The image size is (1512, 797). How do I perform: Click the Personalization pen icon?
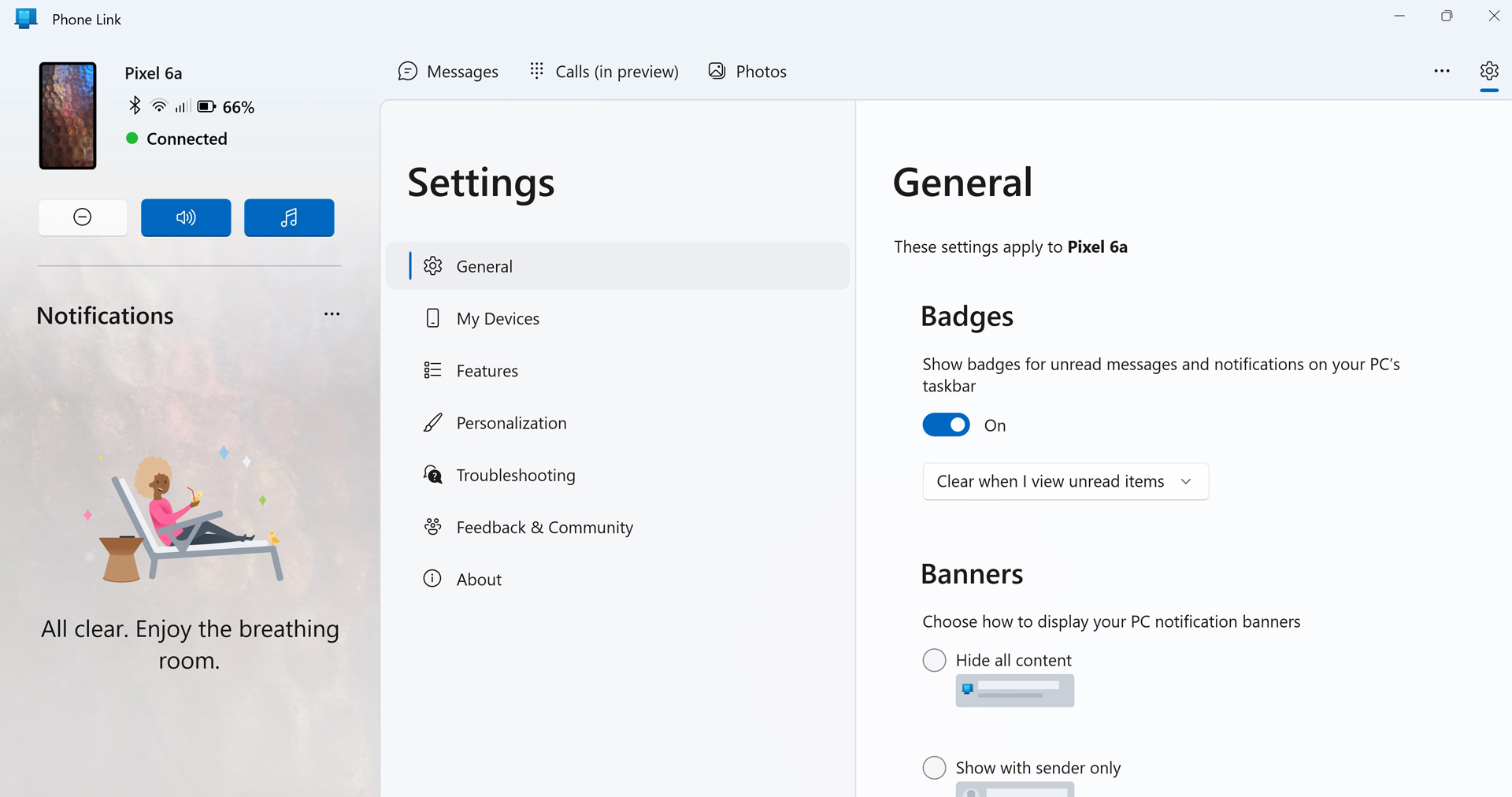coord(432,423)
